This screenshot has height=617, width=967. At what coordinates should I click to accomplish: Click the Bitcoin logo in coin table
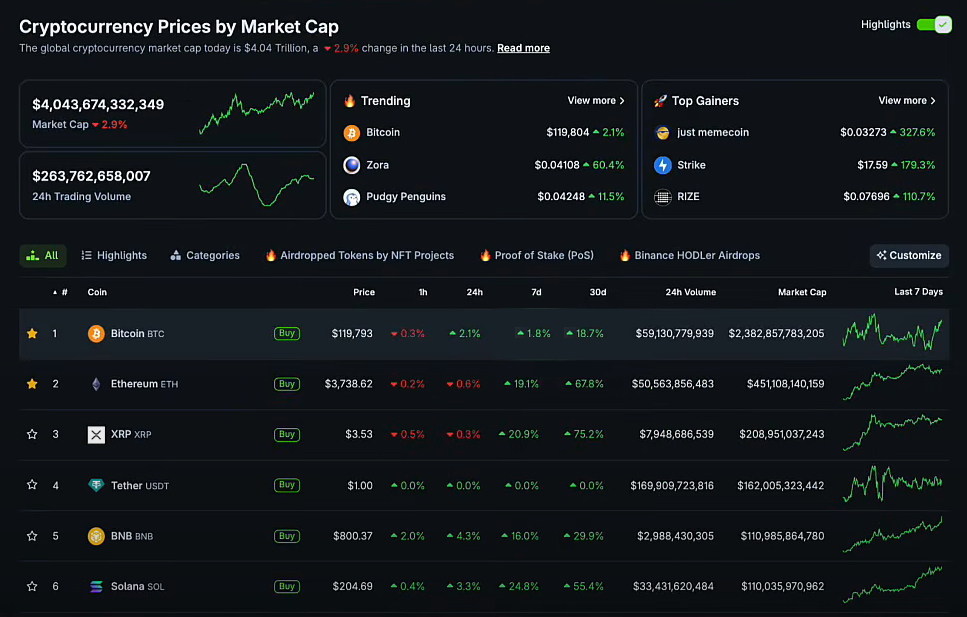pos(96,333)
